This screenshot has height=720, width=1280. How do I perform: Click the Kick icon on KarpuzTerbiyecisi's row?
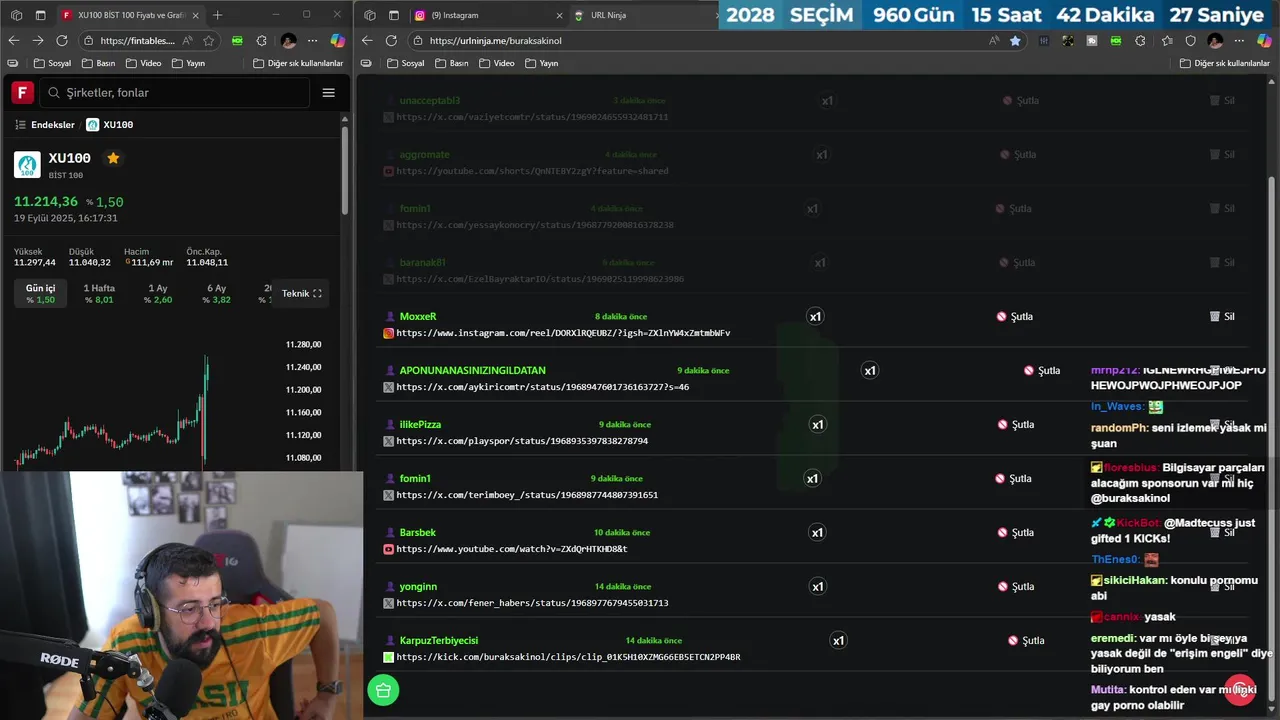[389, 657]
